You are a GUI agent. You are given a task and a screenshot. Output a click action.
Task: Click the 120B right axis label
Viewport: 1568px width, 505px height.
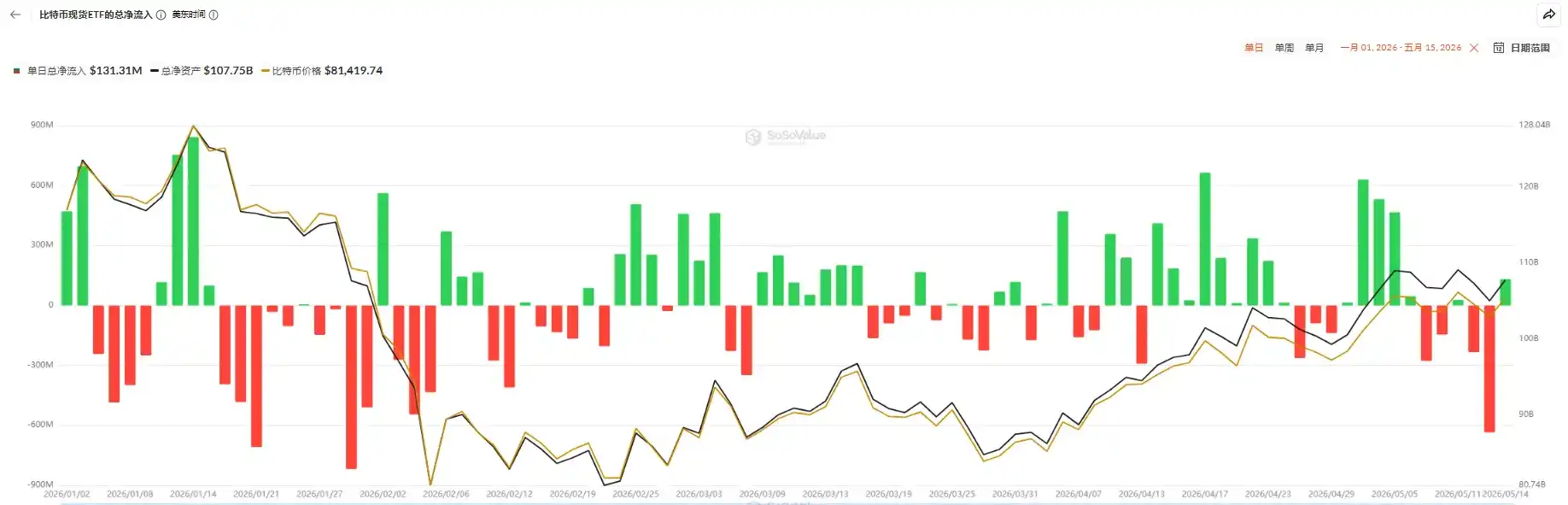pos(1528,186)
